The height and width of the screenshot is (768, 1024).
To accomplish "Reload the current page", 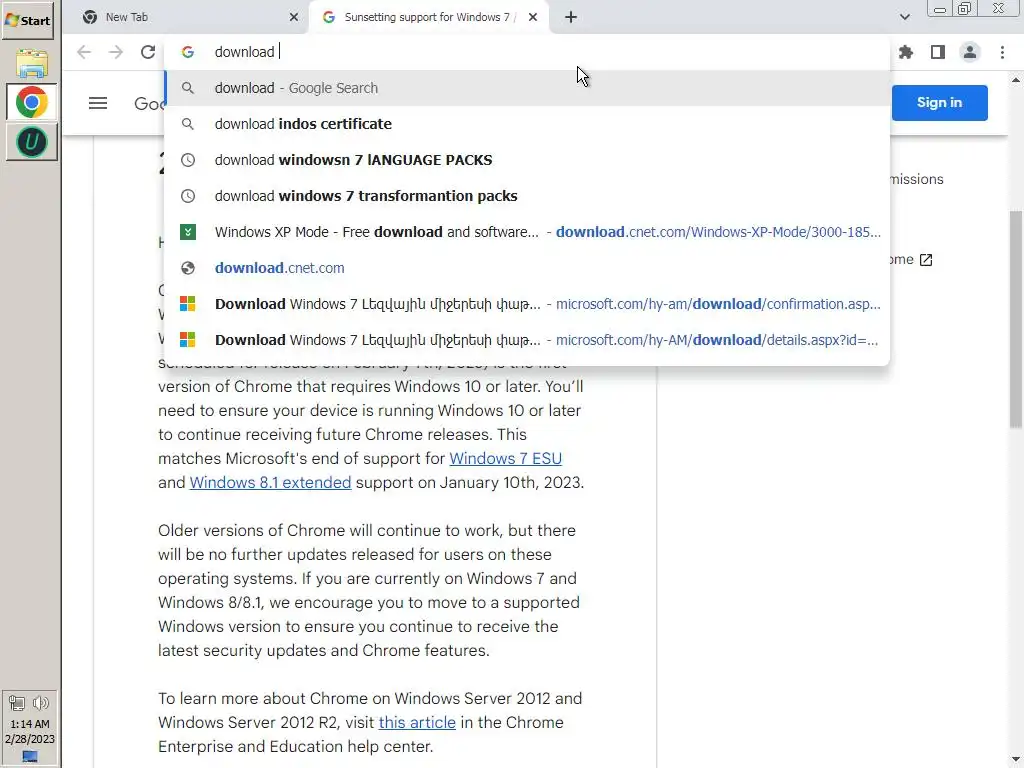I will [x=148, y=52].
